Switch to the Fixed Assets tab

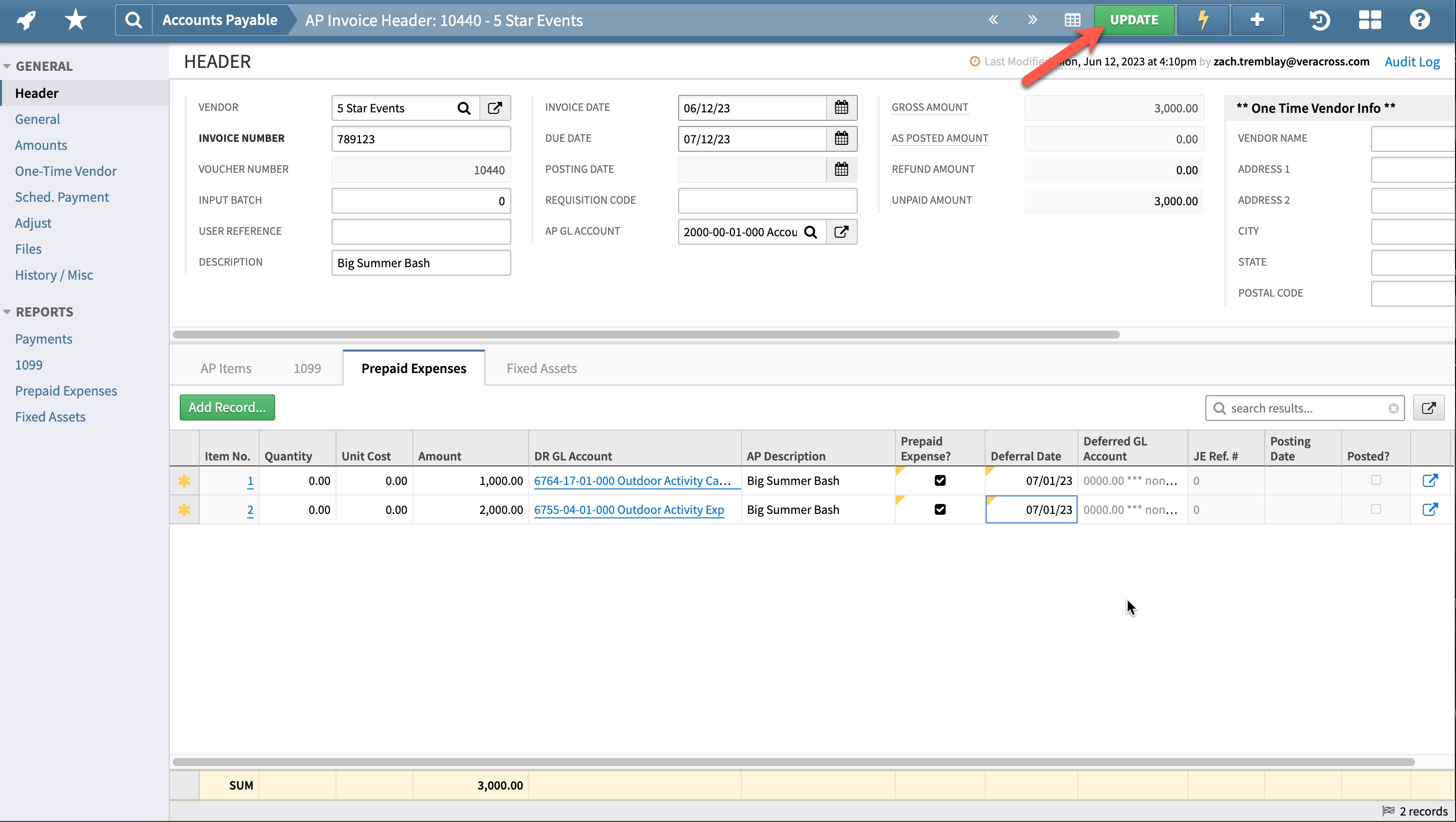541,368
